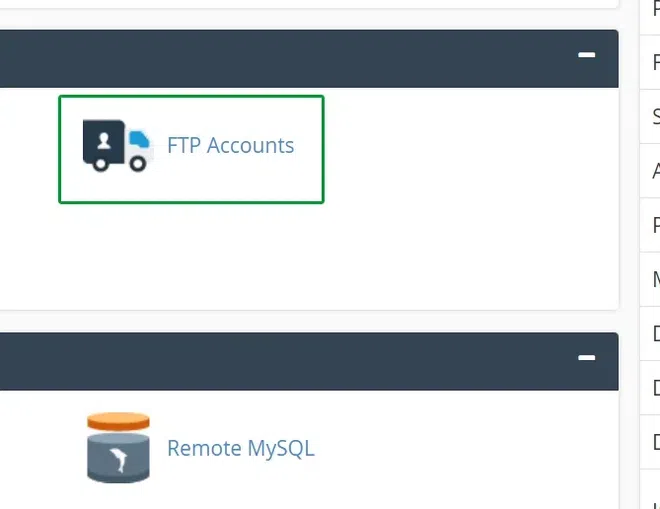Click the orange lid of the MySQL icon

pyautogui.click(x=118, y=421)
